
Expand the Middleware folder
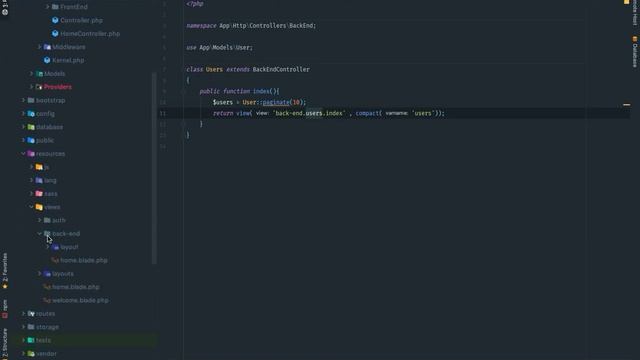[x=39, y=47]
